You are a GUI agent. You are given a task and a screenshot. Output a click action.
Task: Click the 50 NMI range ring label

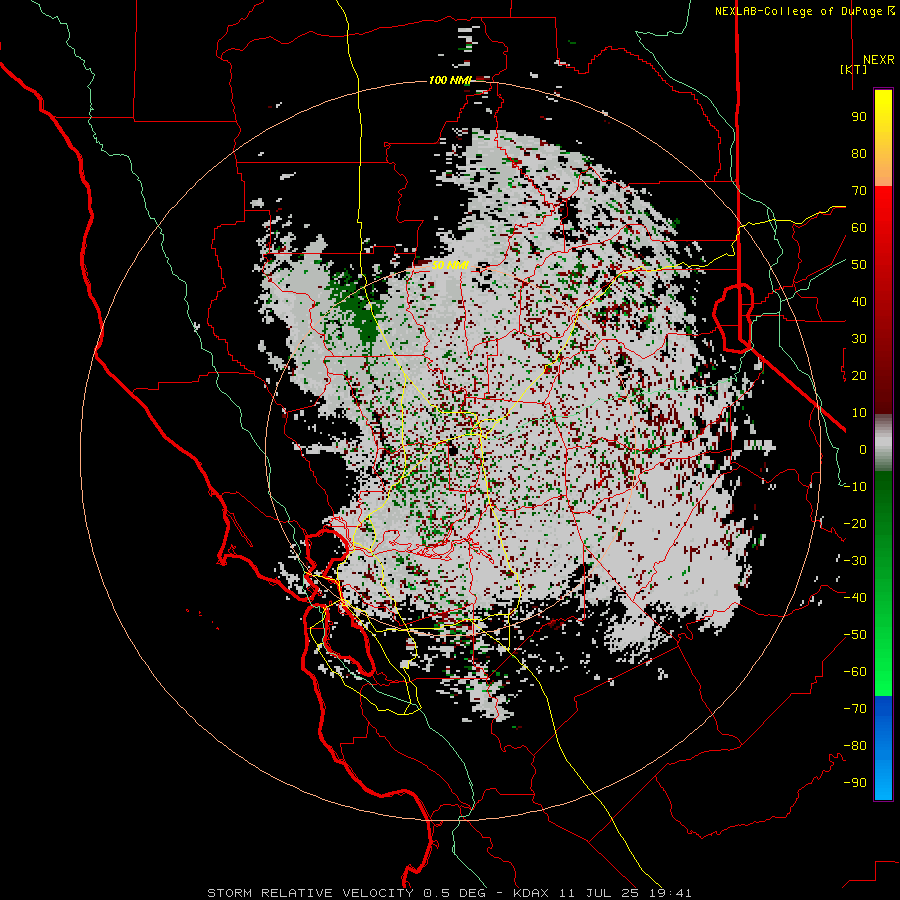pos(450,265)
